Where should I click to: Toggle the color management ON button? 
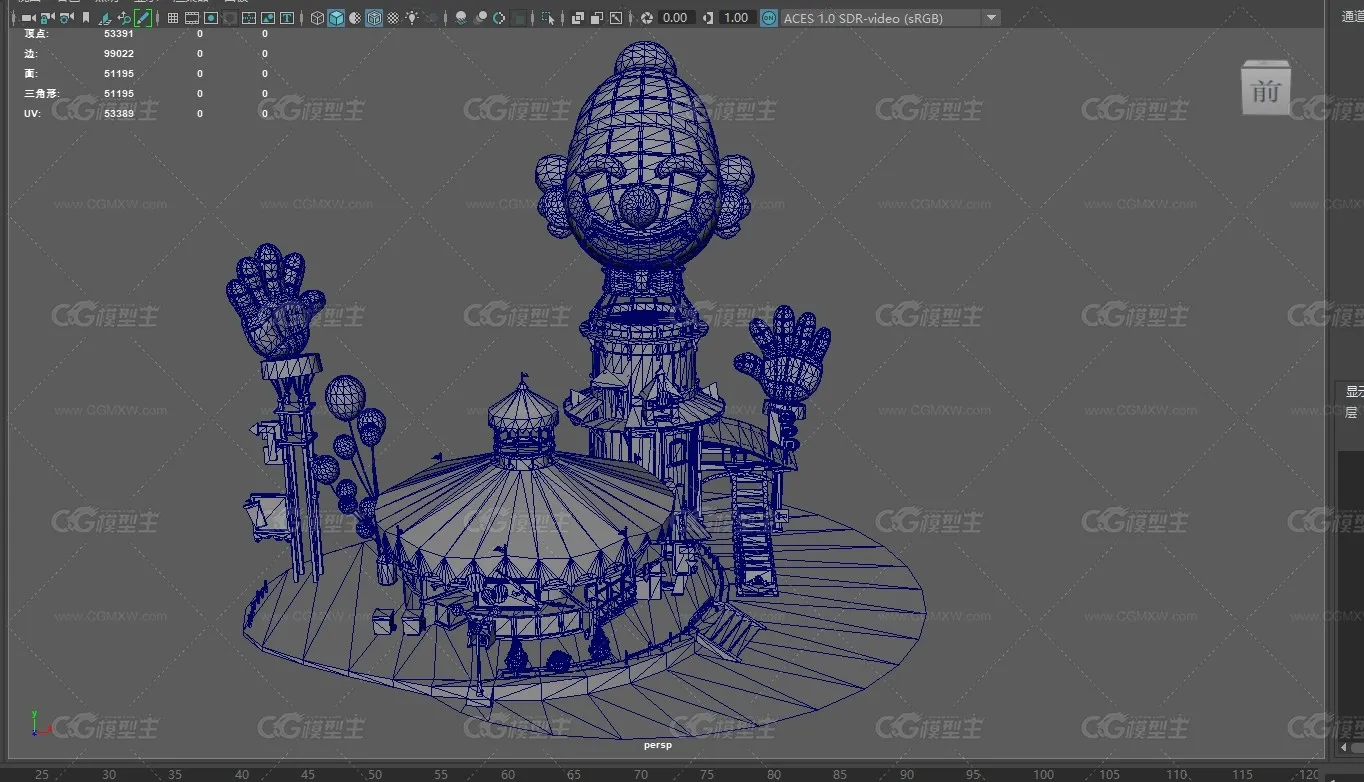point(768,18)
